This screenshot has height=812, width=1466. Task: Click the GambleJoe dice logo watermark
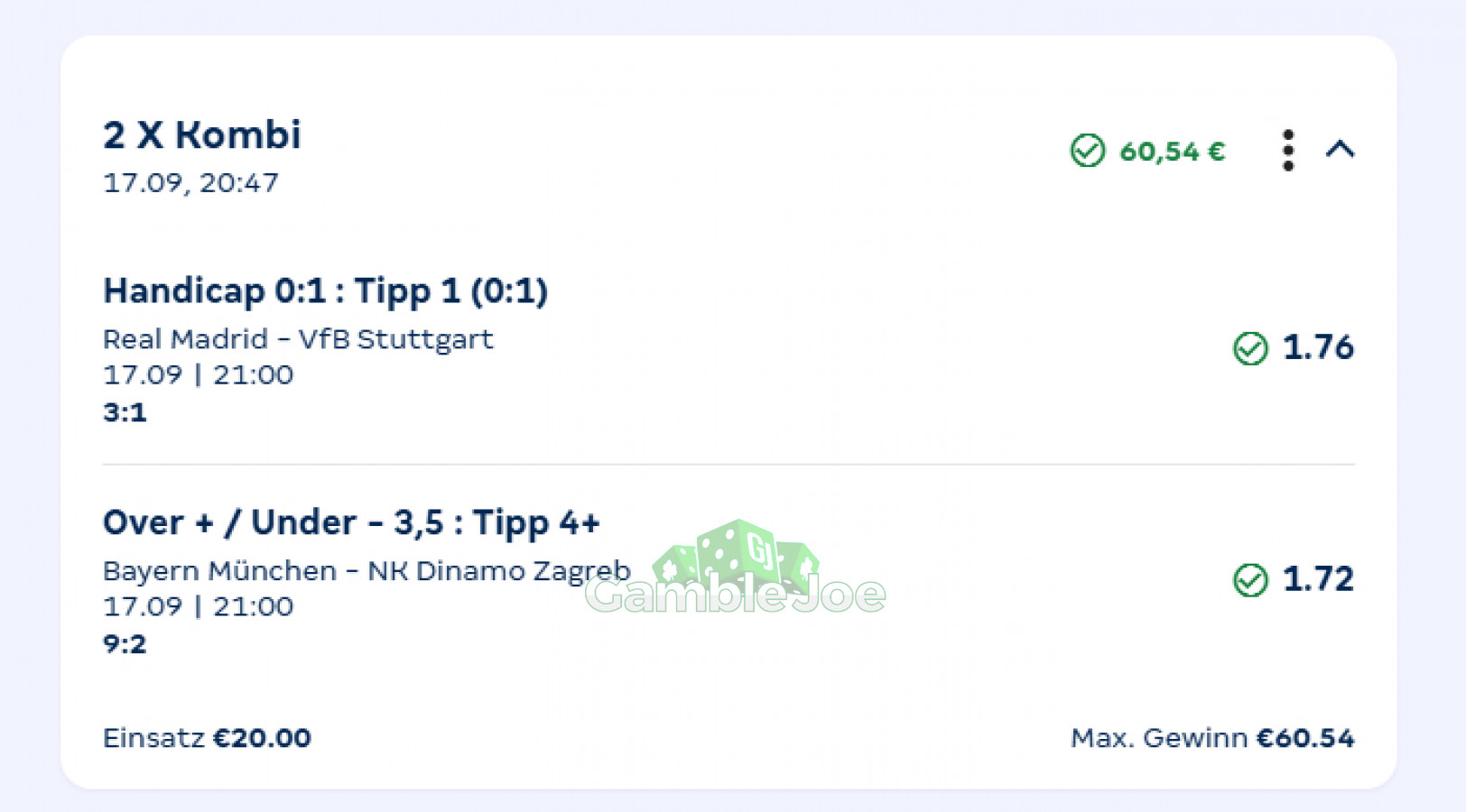736,551
